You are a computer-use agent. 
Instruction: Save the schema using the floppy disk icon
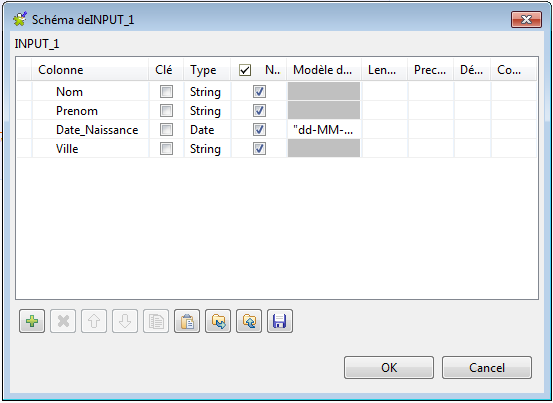280,321
